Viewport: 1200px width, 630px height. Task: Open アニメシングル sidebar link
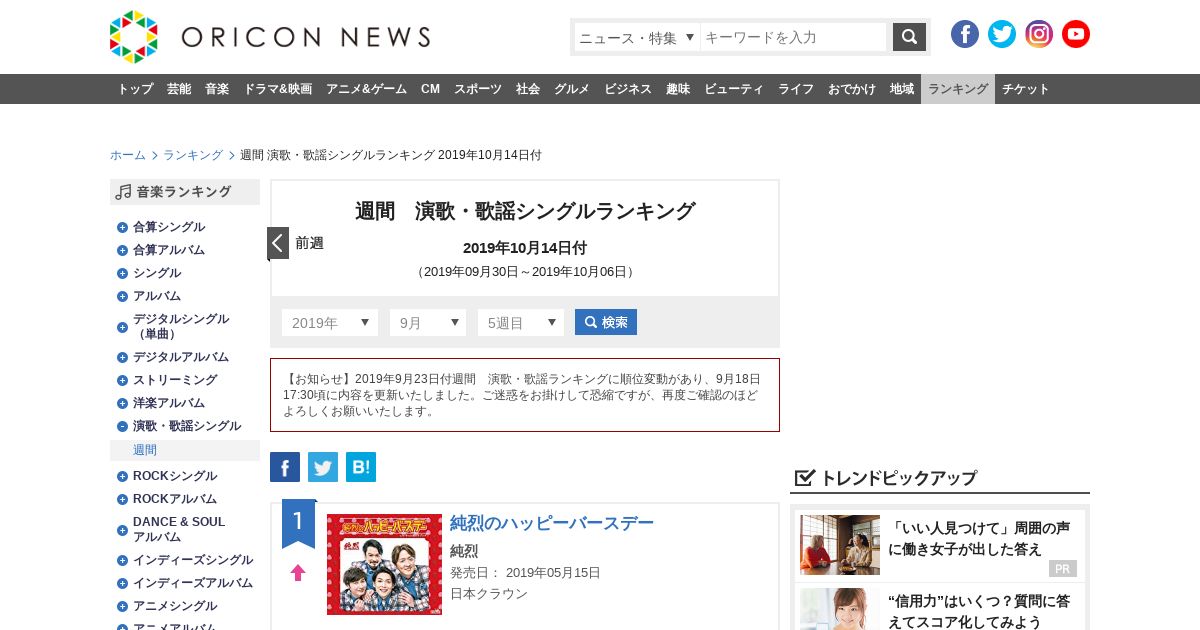point(175,606)
